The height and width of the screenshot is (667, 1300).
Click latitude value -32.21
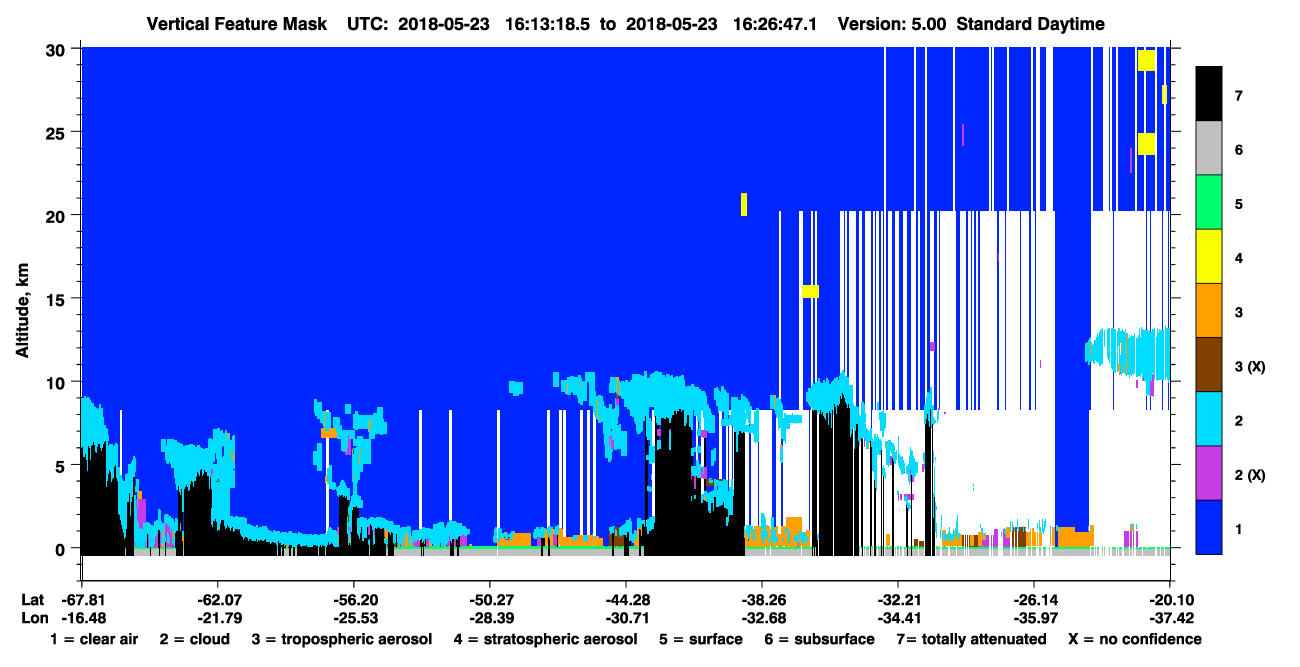(x=898, y=600)
